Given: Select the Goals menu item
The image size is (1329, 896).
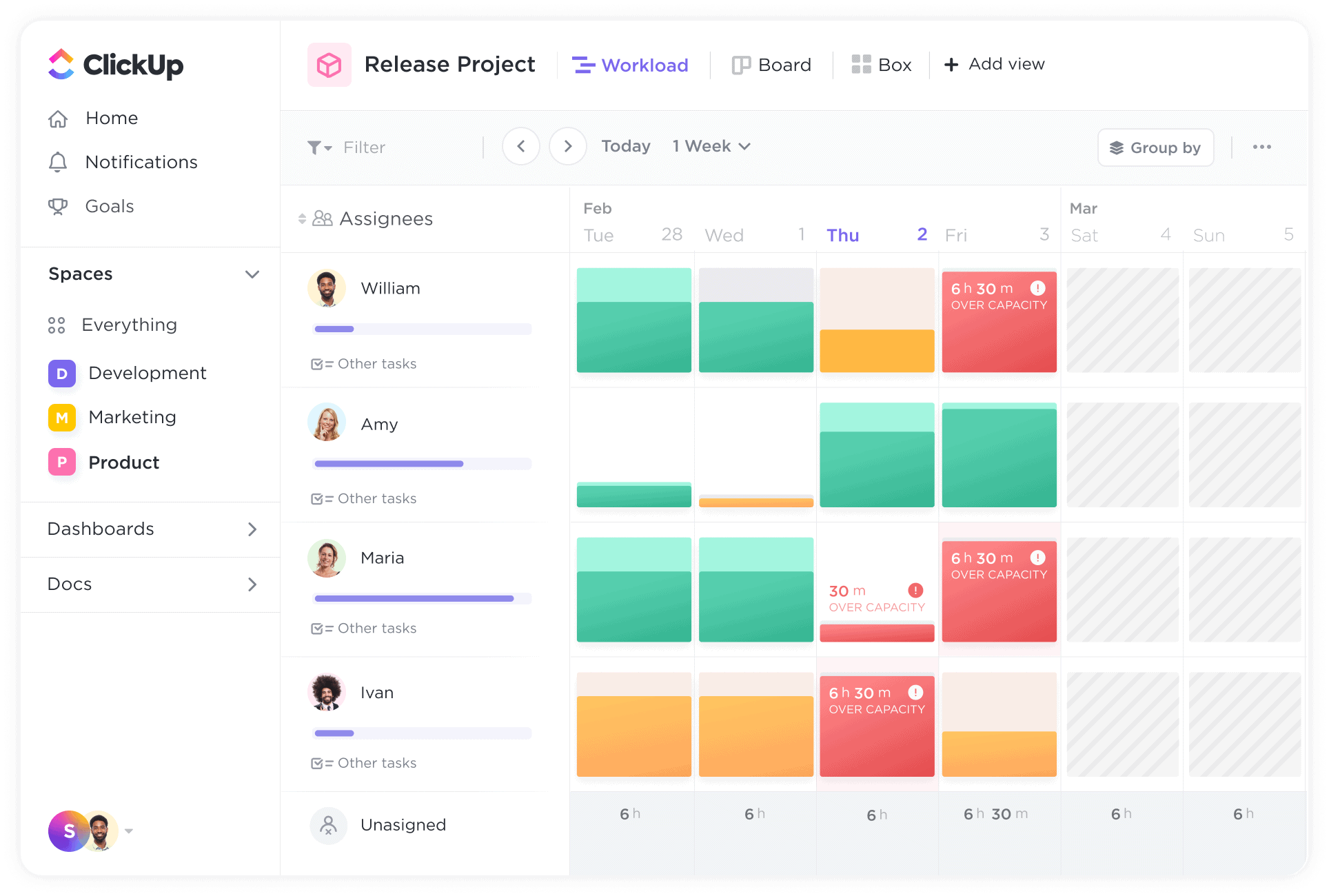Looking at the screenshot, I should (x=110, y=206).
